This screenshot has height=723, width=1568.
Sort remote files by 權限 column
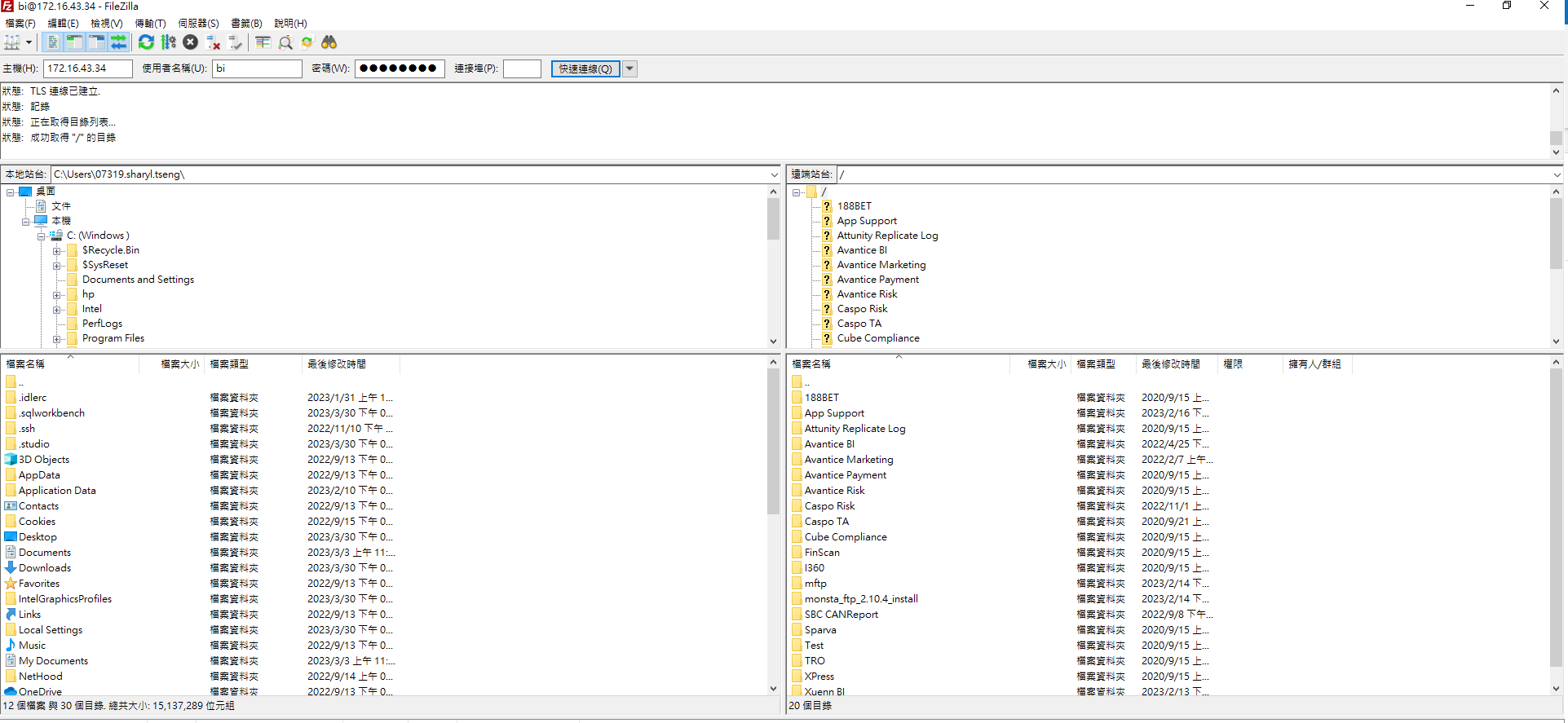point(1250,364)
